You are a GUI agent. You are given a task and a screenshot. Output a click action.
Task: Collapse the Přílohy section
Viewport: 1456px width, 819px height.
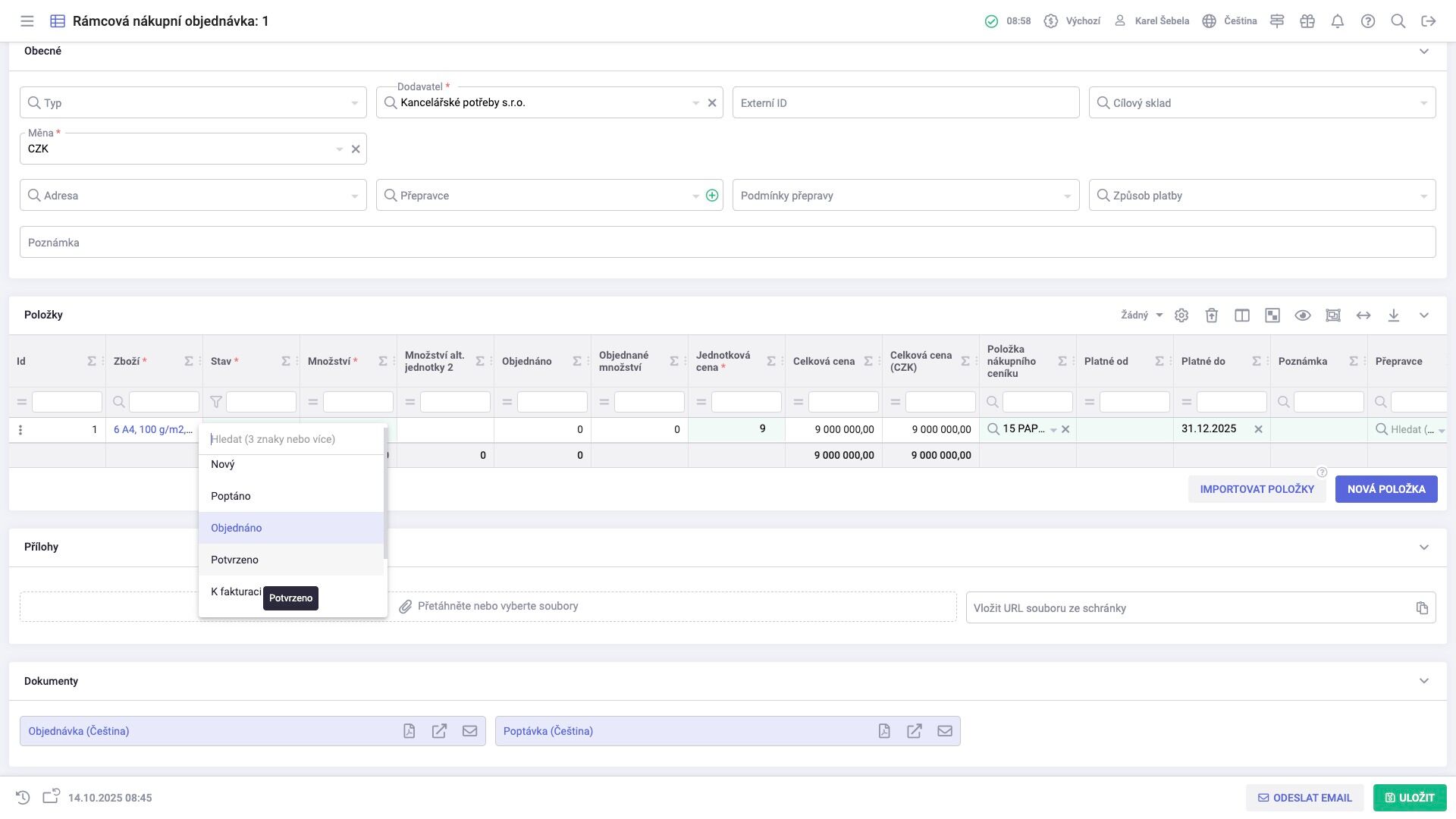click(x=1423, y=547)
